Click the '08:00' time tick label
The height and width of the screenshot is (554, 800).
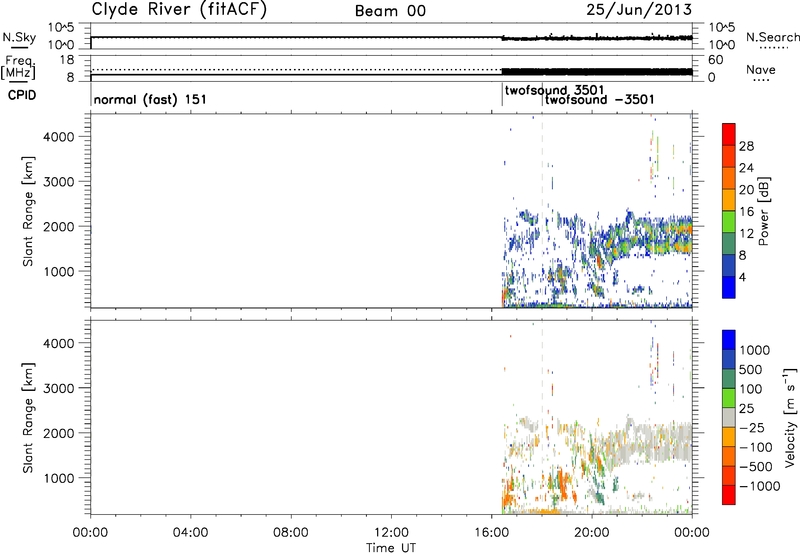[291, 533]
